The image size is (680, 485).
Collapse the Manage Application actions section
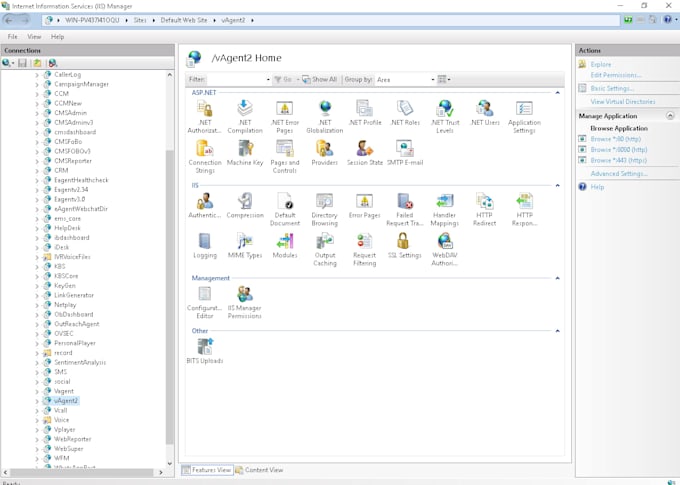pyautogui.click(x=670, y=116)
